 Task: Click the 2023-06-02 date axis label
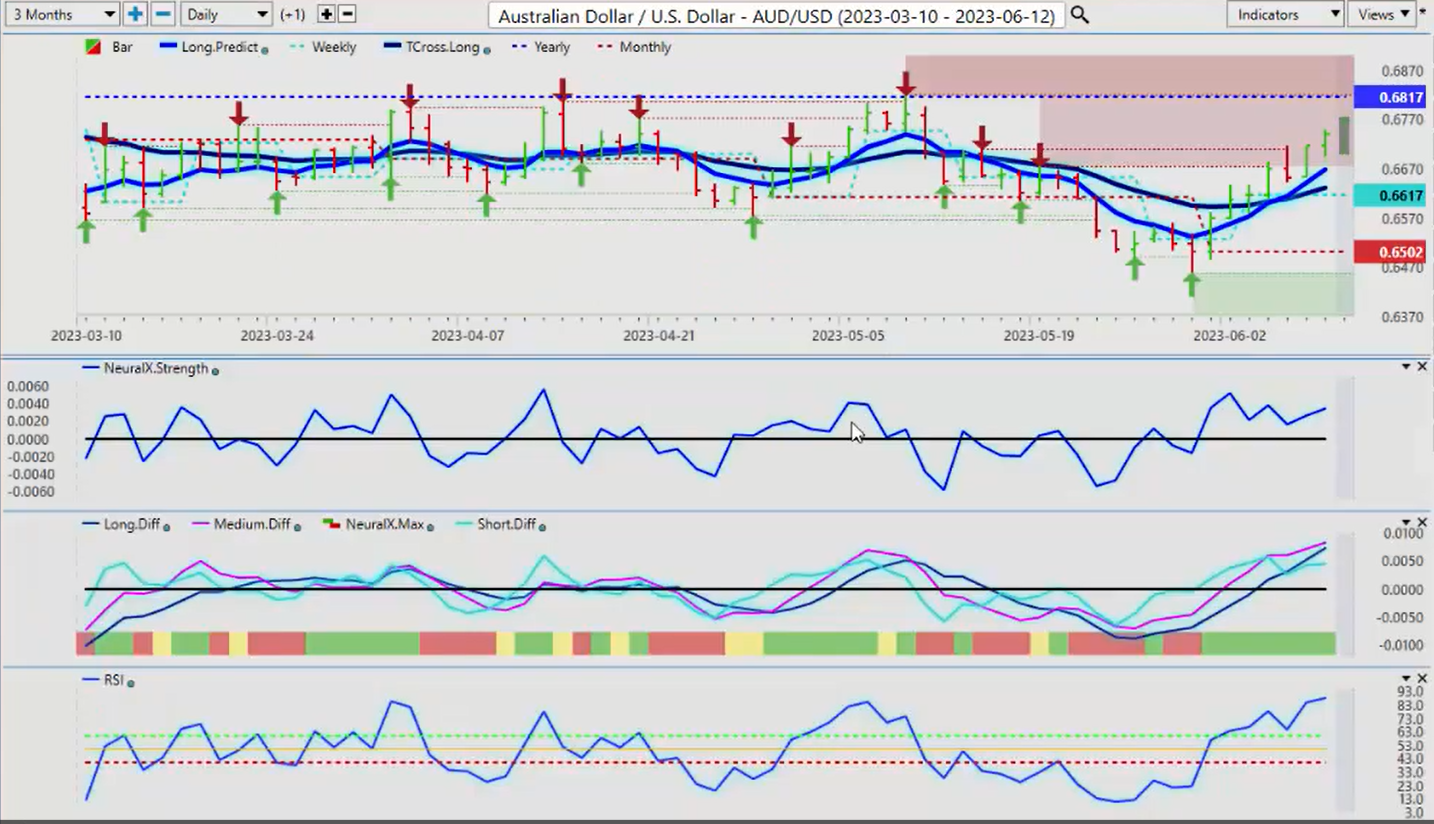coord(1229,336)
